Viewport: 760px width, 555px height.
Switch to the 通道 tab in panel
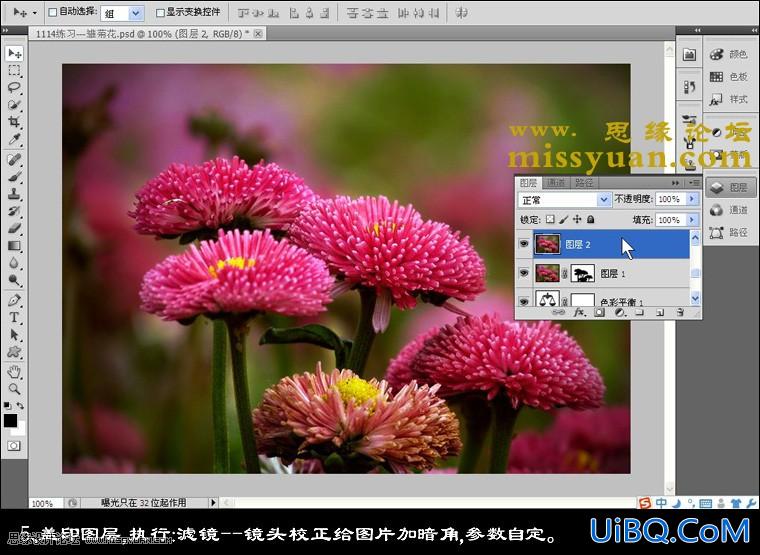pos(556,183)
